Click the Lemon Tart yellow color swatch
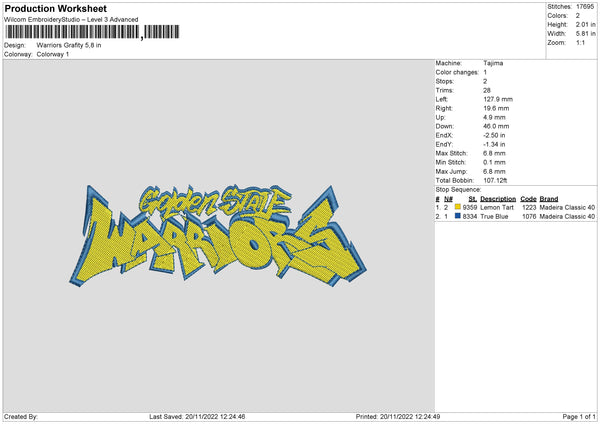 [458, 207]
